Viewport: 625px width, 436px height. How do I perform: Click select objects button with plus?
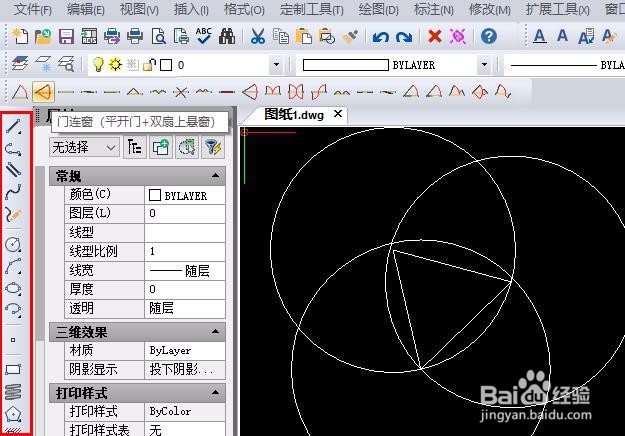click(160, 147)
